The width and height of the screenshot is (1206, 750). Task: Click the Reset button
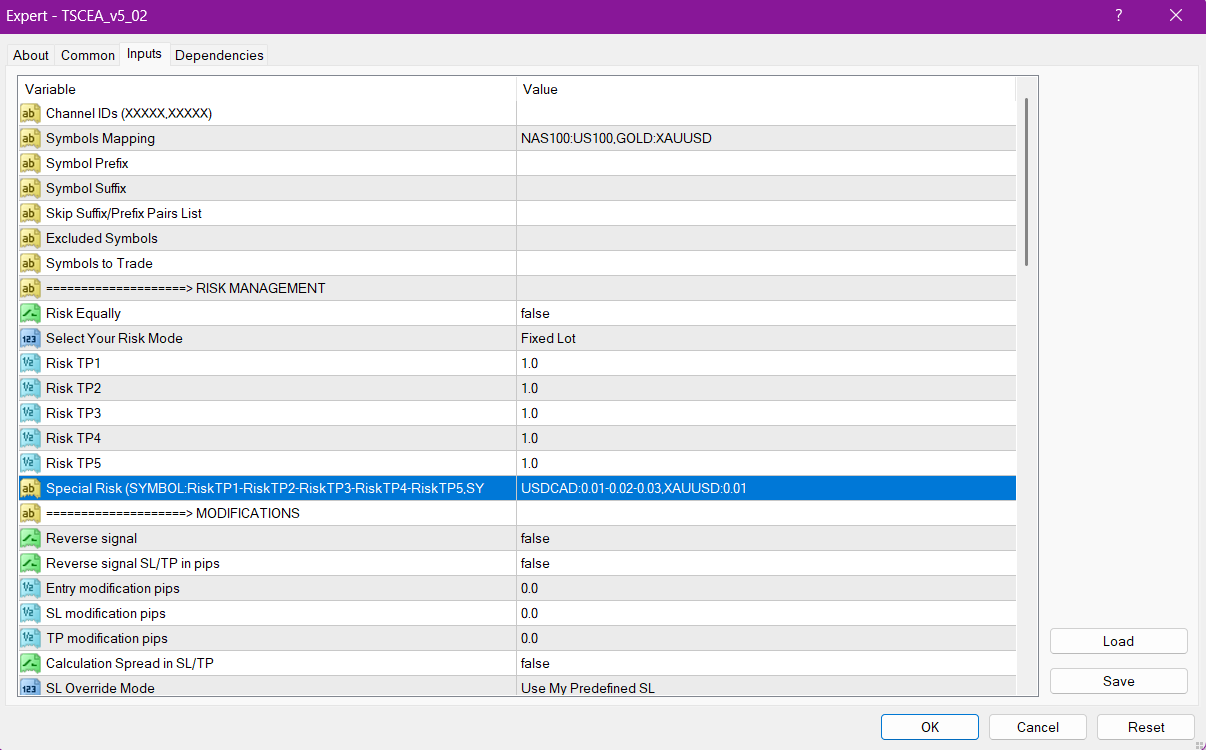click(x=1146, y=727)
